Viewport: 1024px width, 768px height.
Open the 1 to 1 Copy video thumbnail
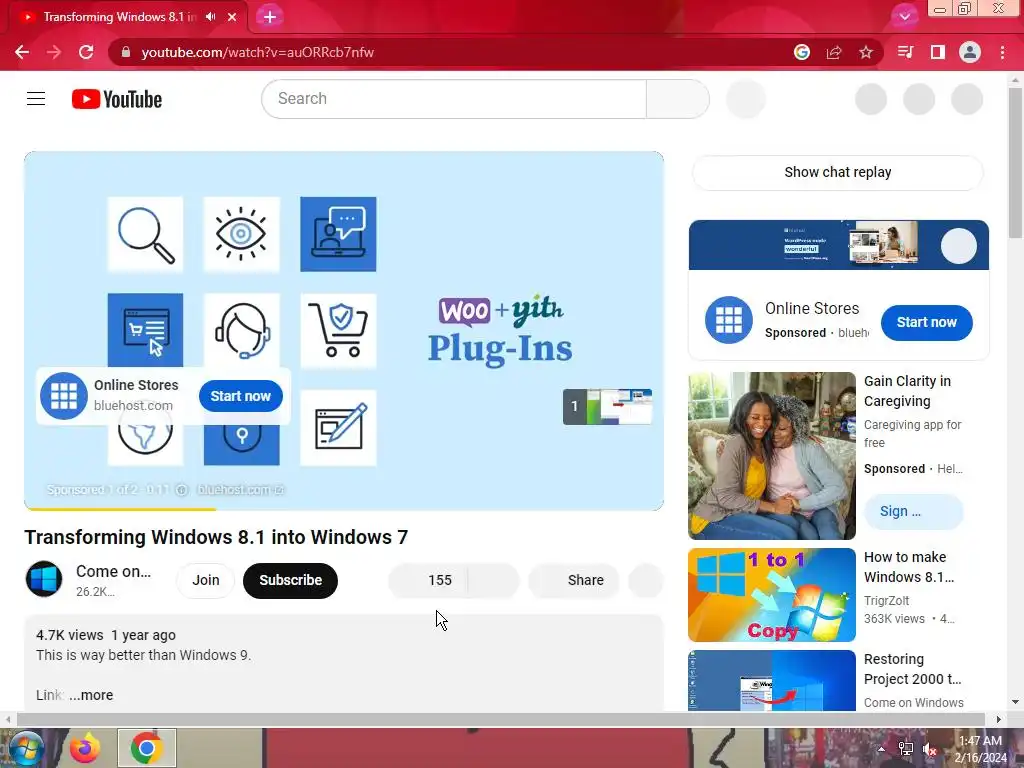click(771, 595)
